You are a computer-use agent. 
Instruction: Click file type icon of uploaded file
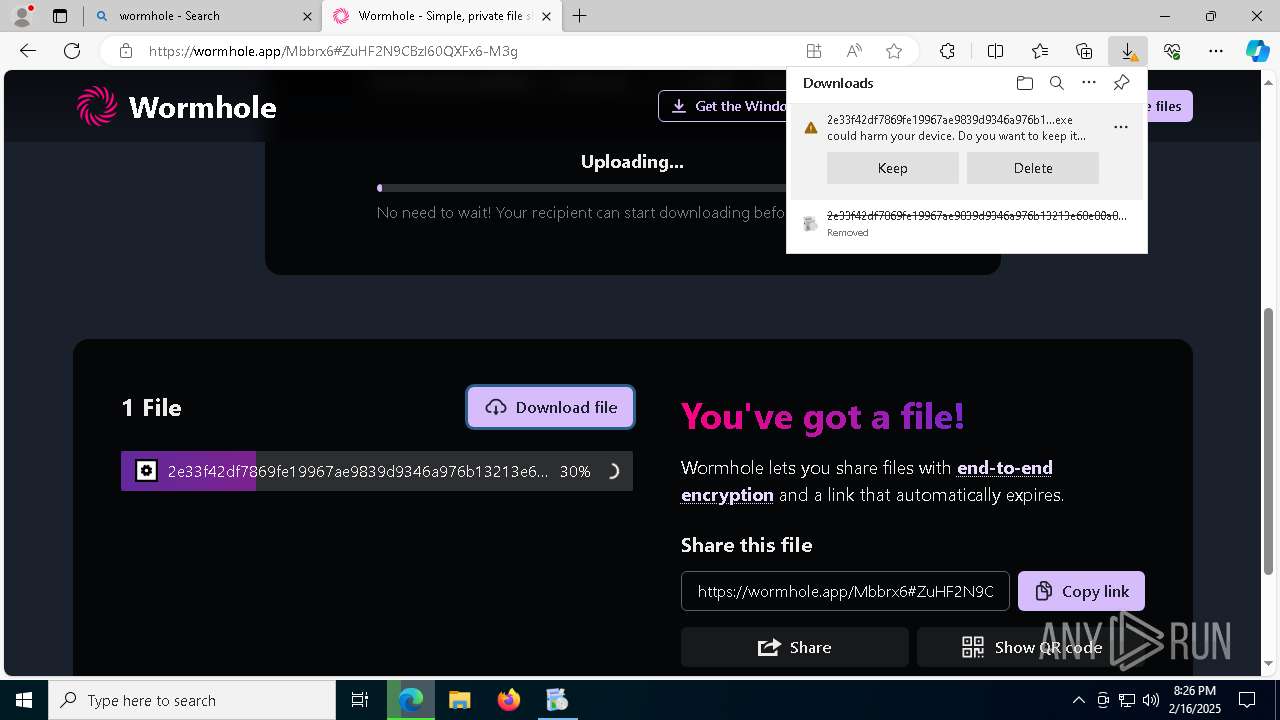(x=146, y=471)
